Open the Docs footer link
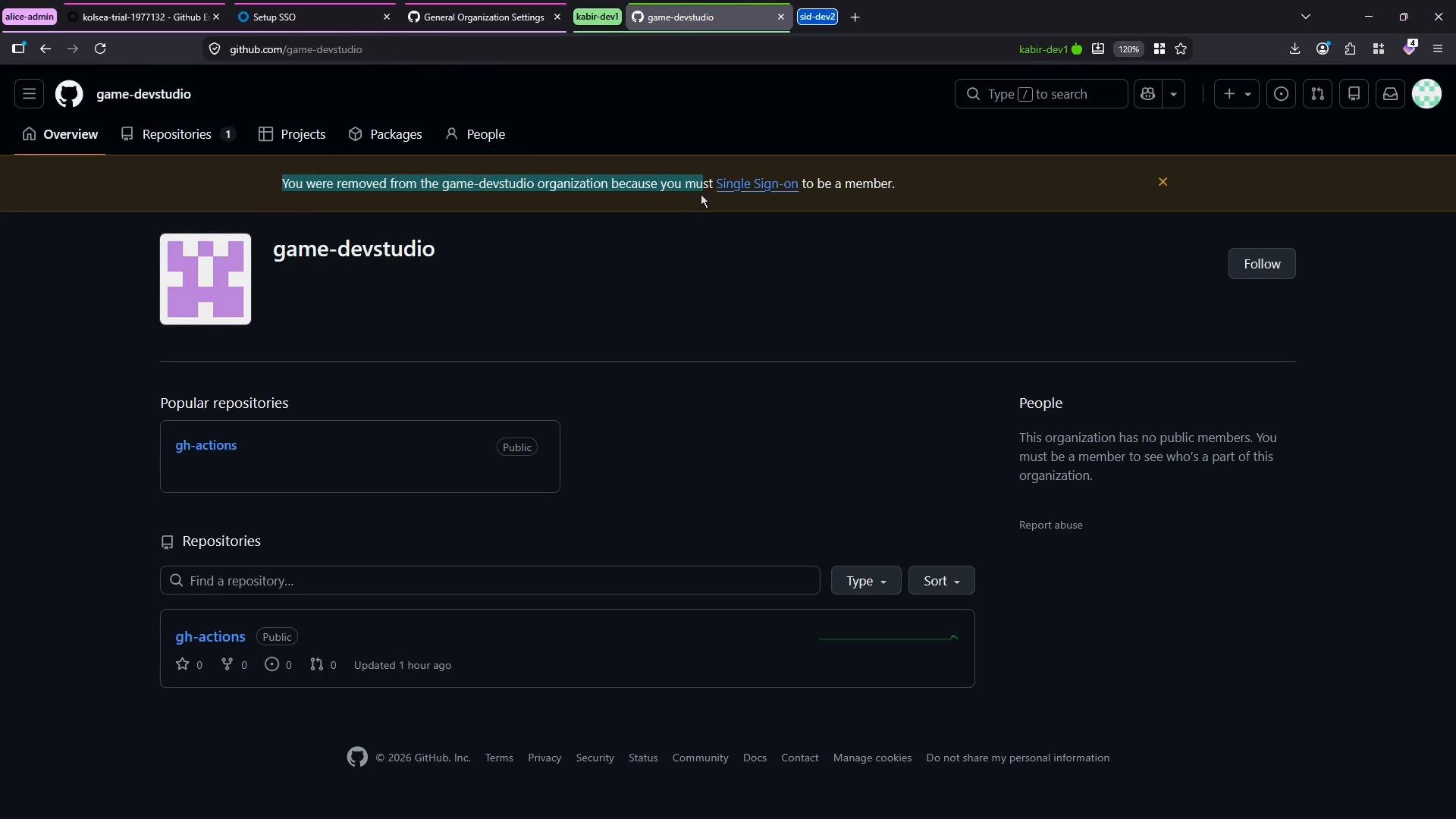This screenshot has height=819, width=1456. [755, 758]
